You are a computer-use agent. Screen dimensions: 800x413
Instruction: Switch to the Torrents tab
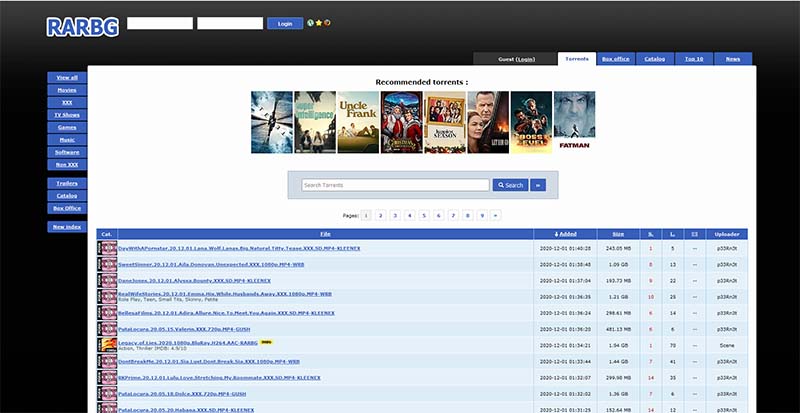[x=577, y=59]
